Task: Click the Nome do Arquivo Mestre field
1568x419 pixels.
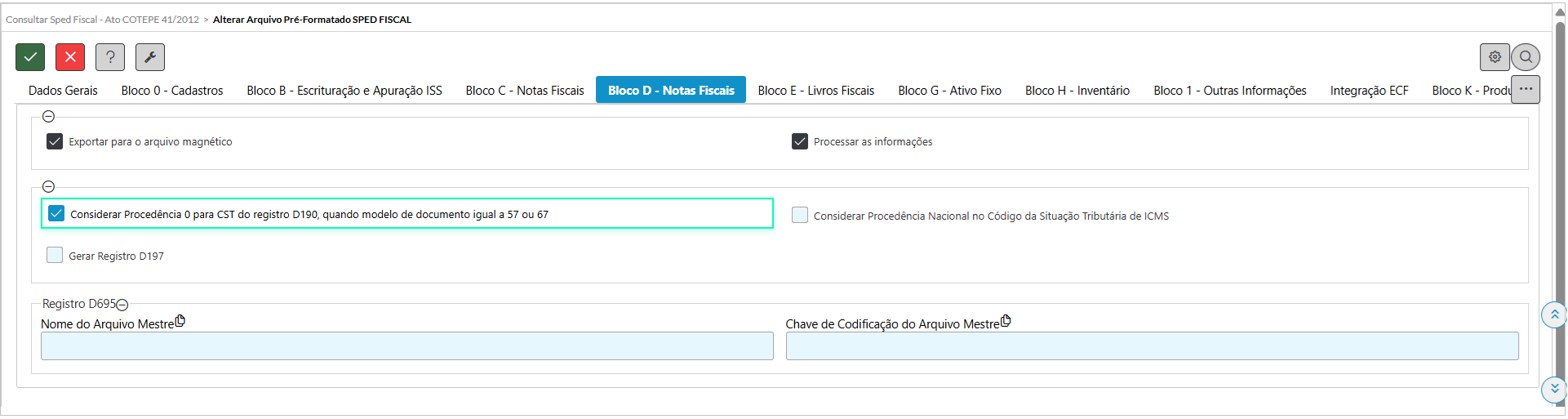Action: [x=406, y=346]
